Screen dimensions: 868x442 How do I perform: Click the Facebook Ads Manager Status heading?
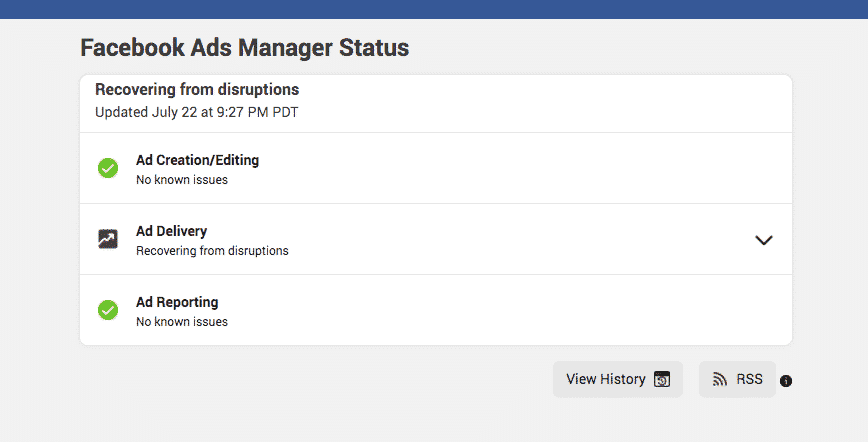[x=244, y=47]
